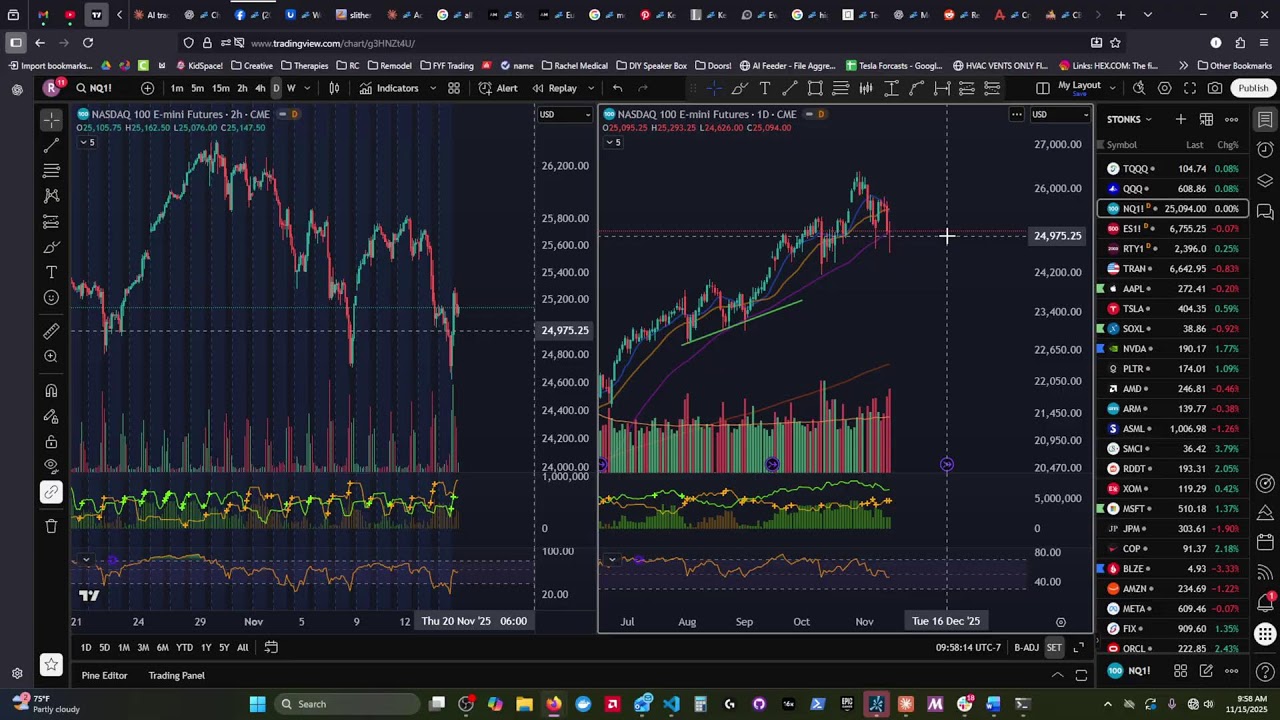Set the YTD date range
Screen dimensions: 1280x720
coord(184,648)
